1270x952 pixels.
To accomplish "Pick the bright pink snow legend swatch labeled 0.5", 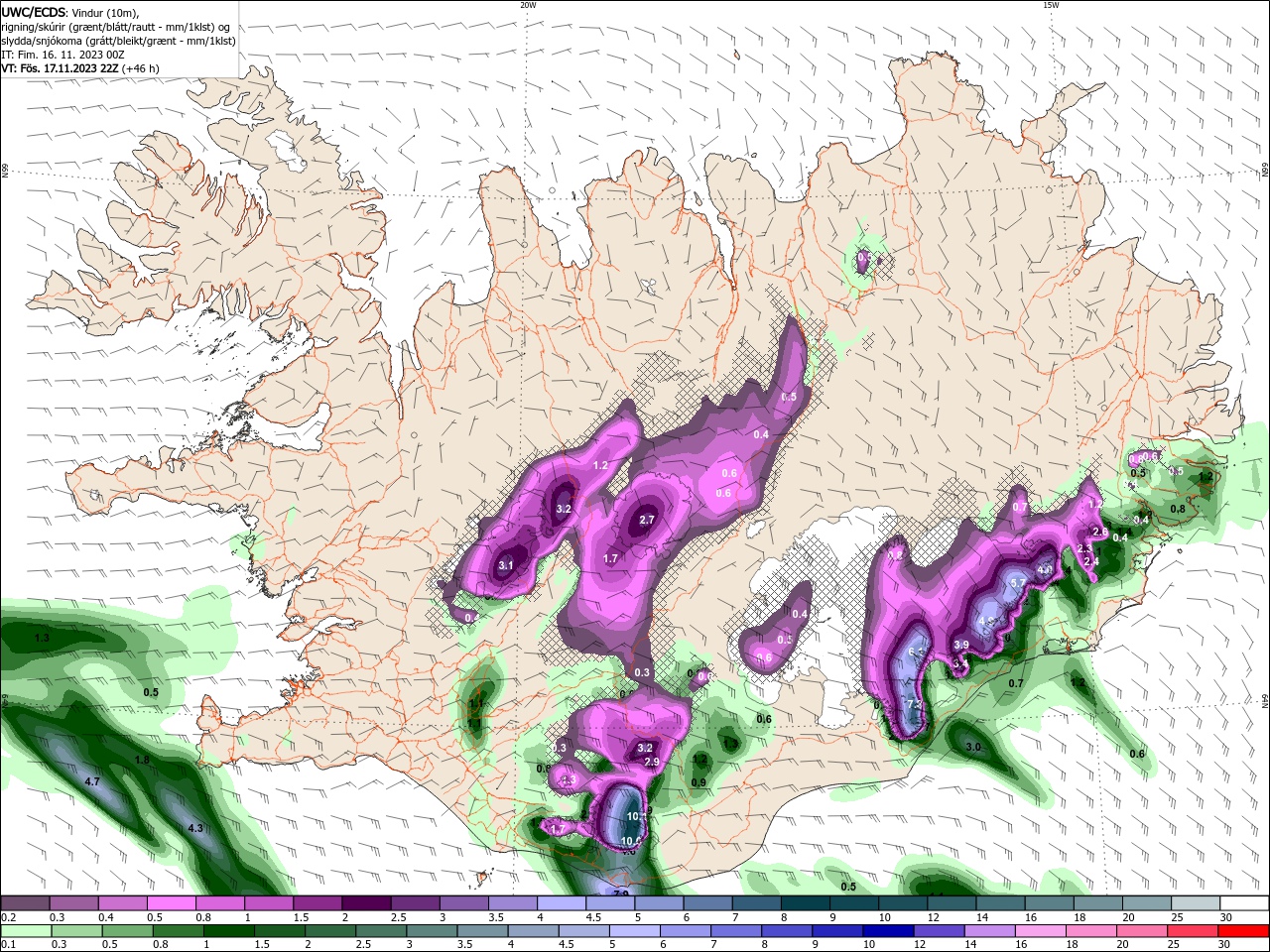I will coord(171,903).
